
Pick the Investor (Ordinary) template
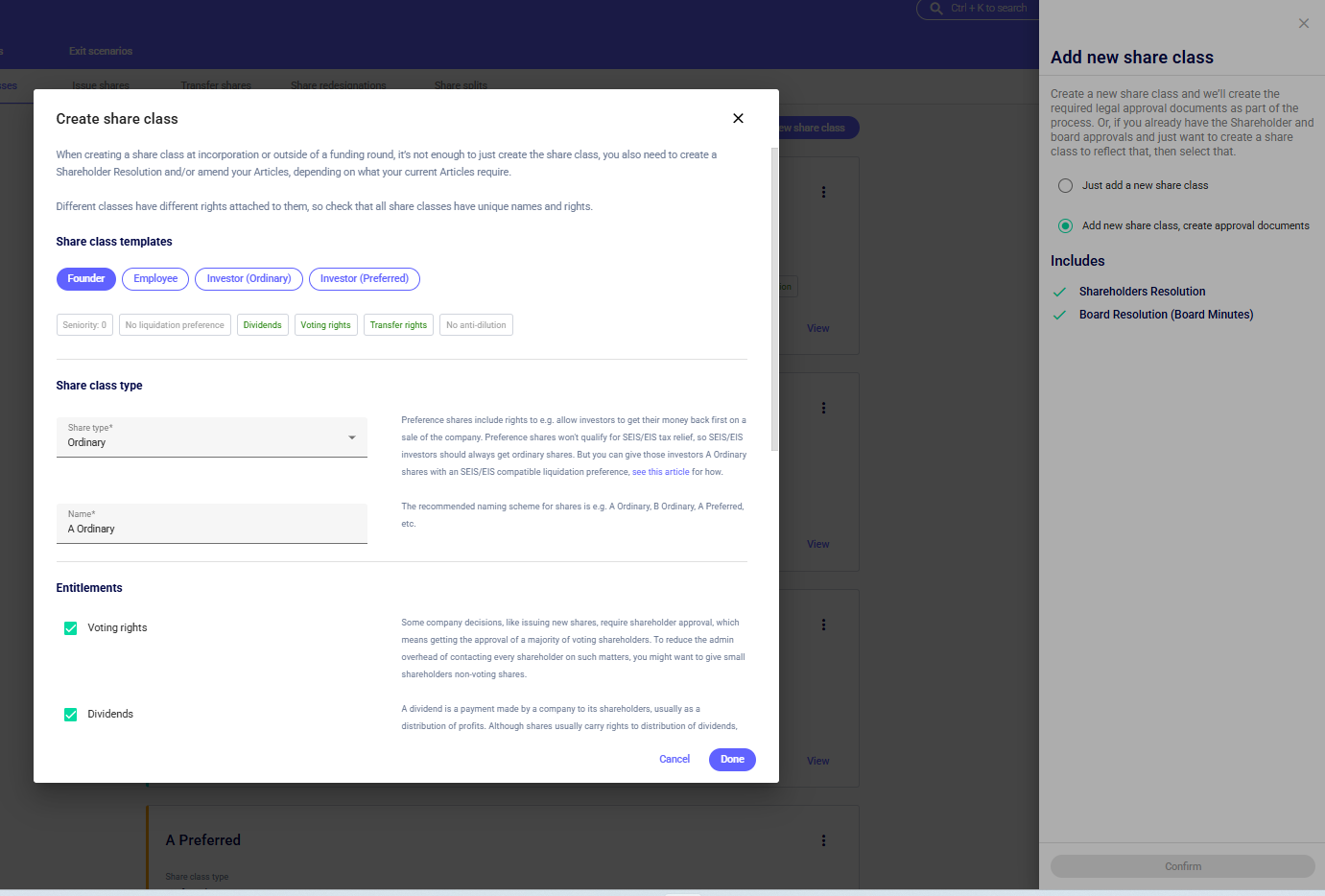coord(248,279)
